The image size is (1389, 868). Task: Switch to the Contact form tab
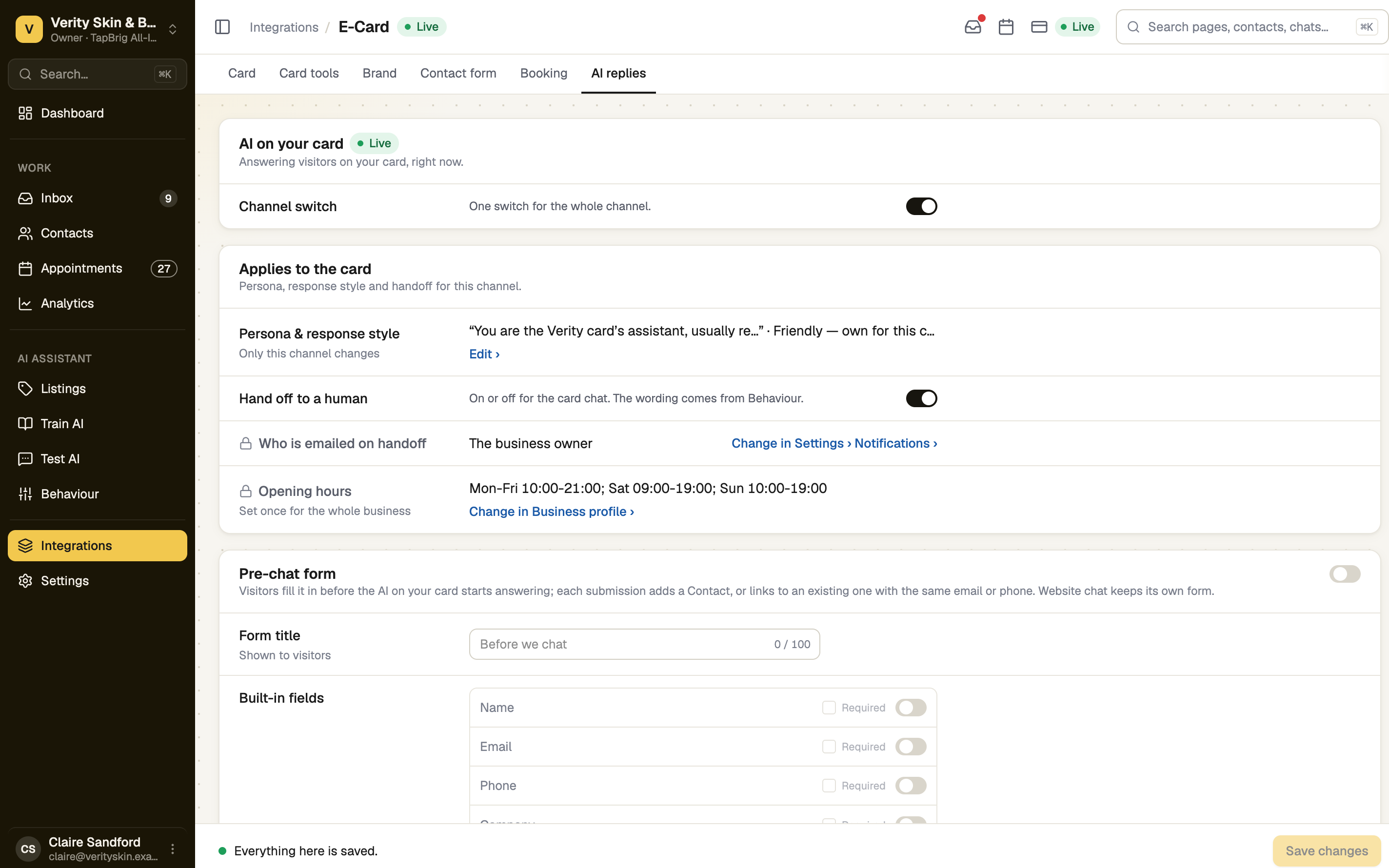click(458, 74)
